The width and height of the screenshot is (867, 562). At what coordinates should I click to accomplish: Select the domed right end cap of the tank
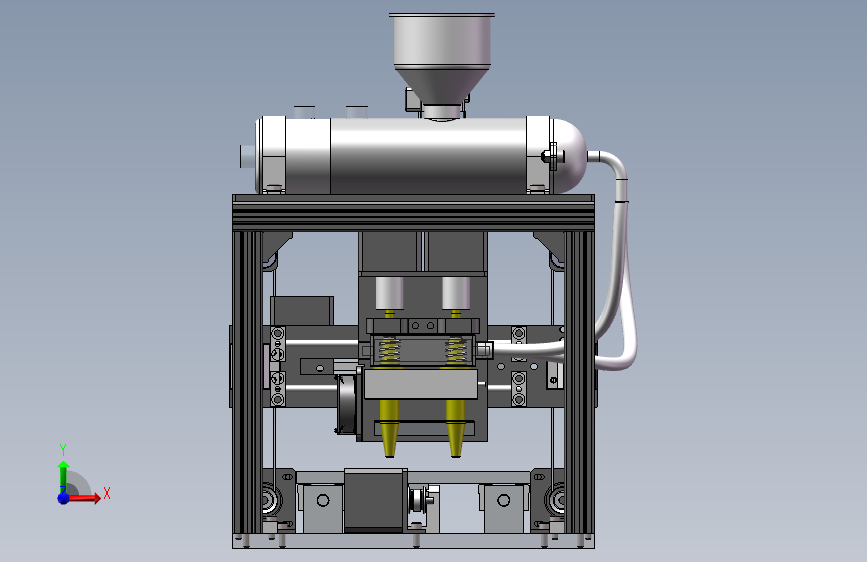click(570, 155)
